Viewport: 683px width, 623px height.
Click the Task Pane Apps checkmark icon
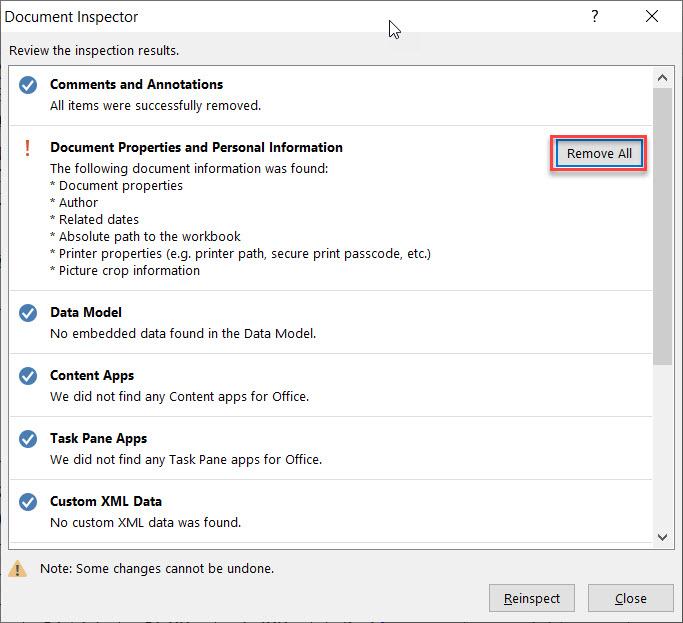coord(28,439)
